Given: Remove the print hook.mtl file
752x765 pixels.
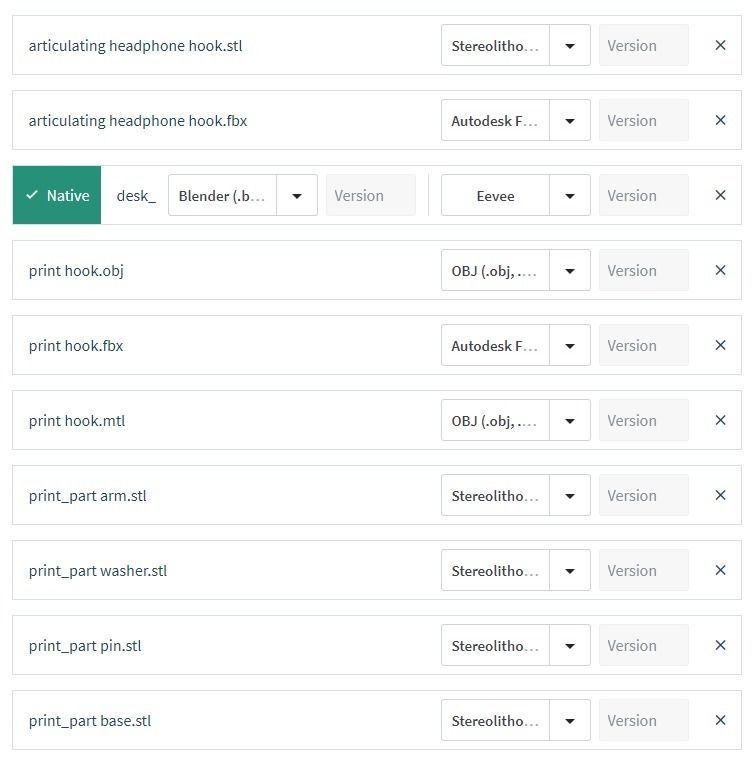Looking at the screenshot, I should pos(720,421).
